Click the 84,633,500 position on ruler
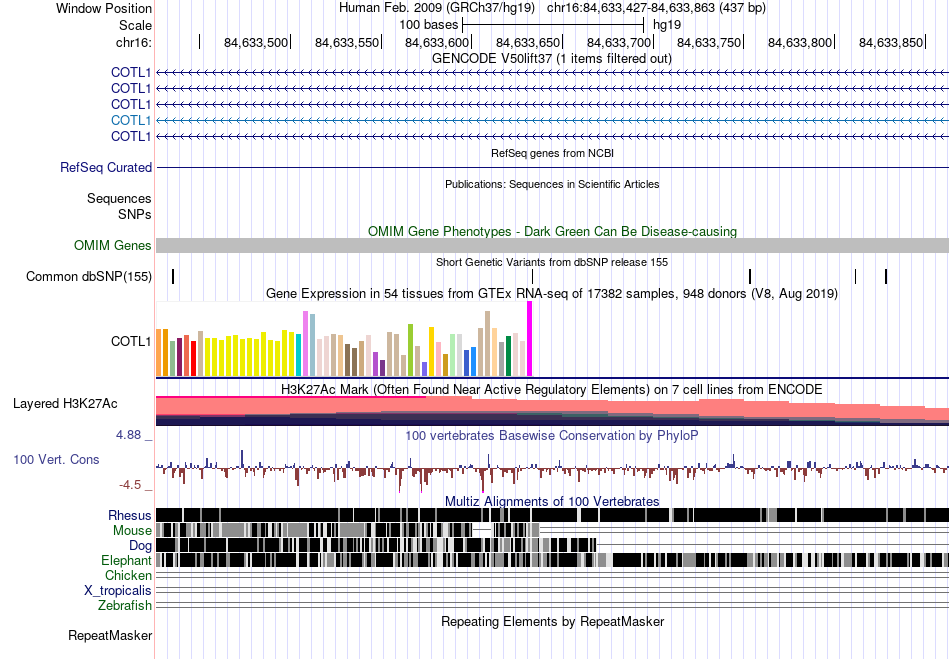 [x=256, y=42]
